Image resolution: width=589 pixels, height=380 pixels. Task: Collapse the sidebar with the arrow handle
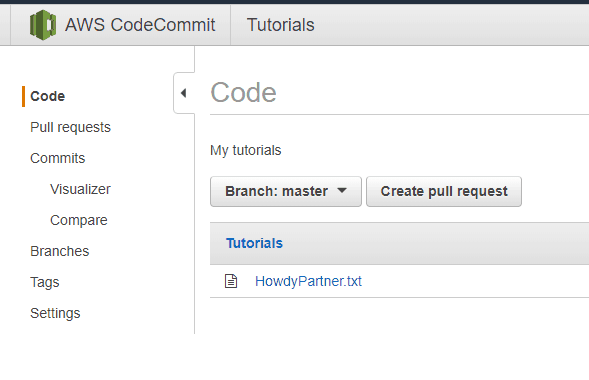coord(183,93)
